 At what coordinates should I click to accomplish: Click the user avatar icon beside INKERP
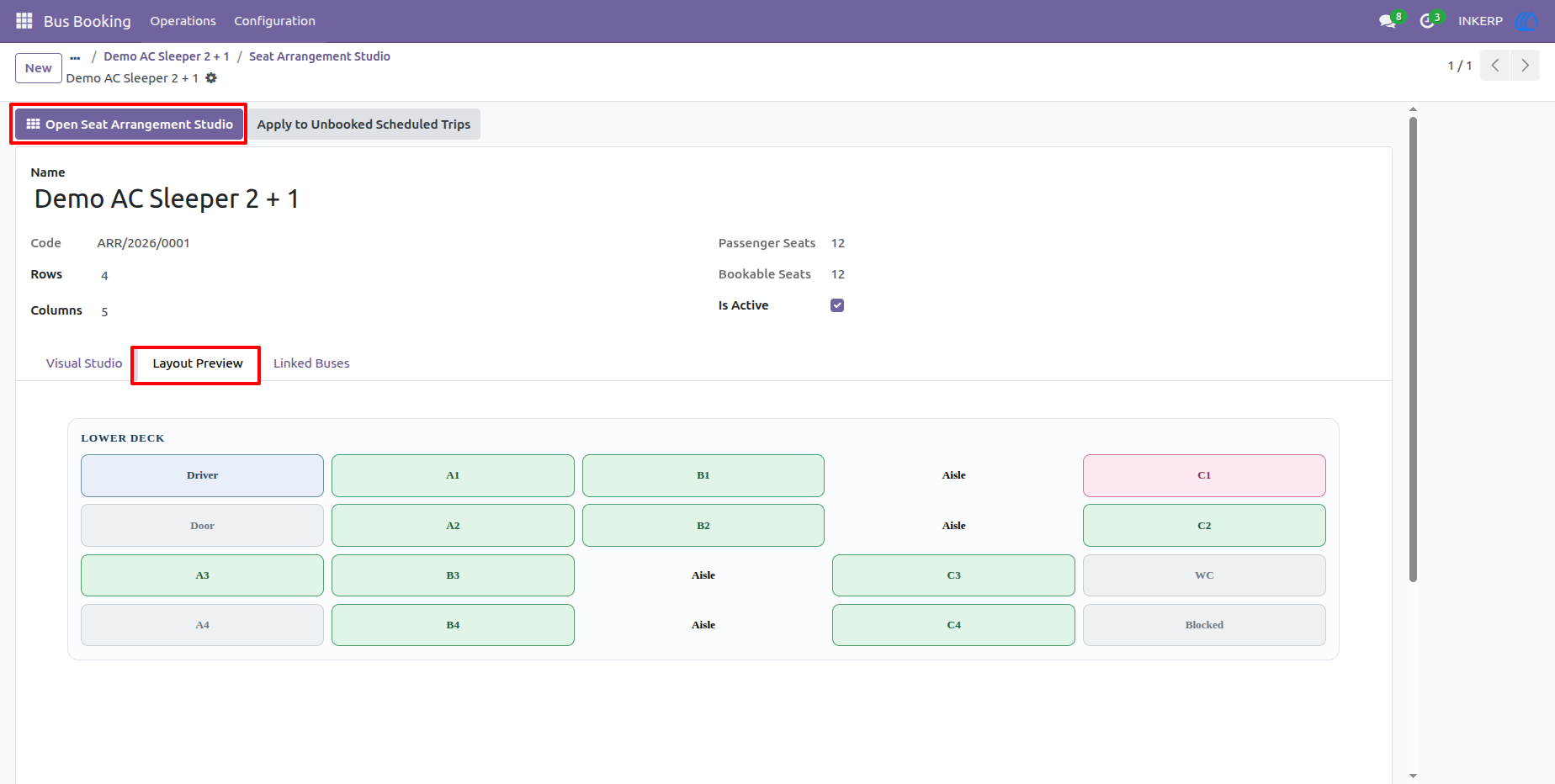[1526, 21]
